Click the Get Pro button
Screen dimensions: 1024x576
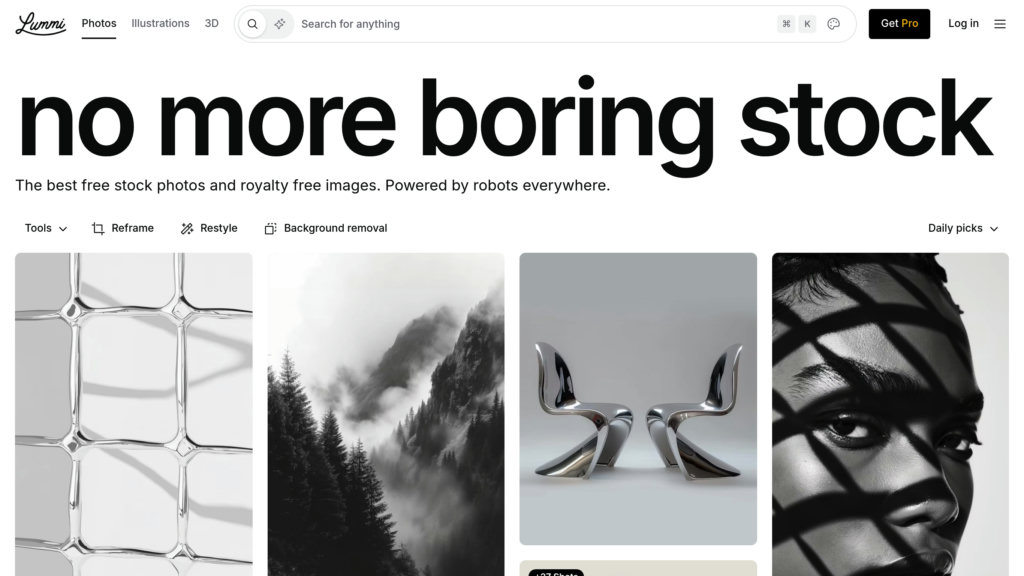pos(899,24)
